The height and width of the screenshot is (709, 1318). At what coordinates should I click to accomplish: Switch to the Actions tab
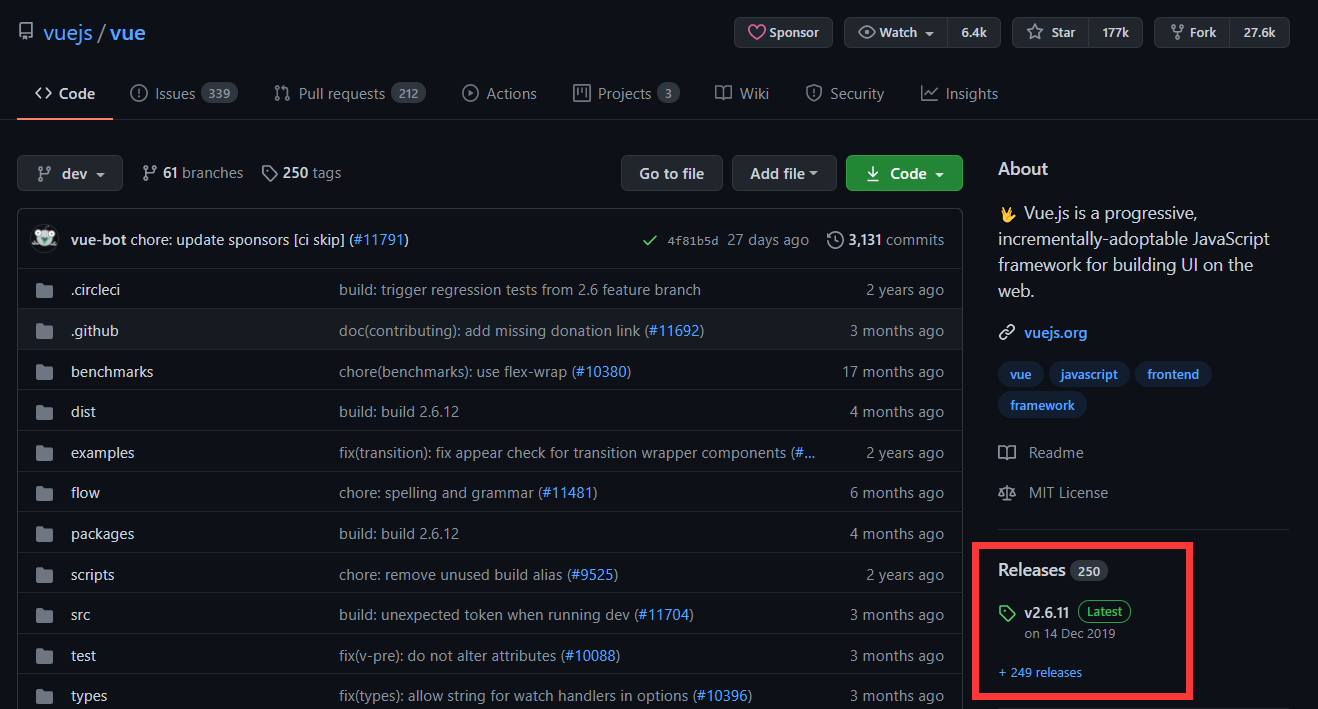click(499, 93)
